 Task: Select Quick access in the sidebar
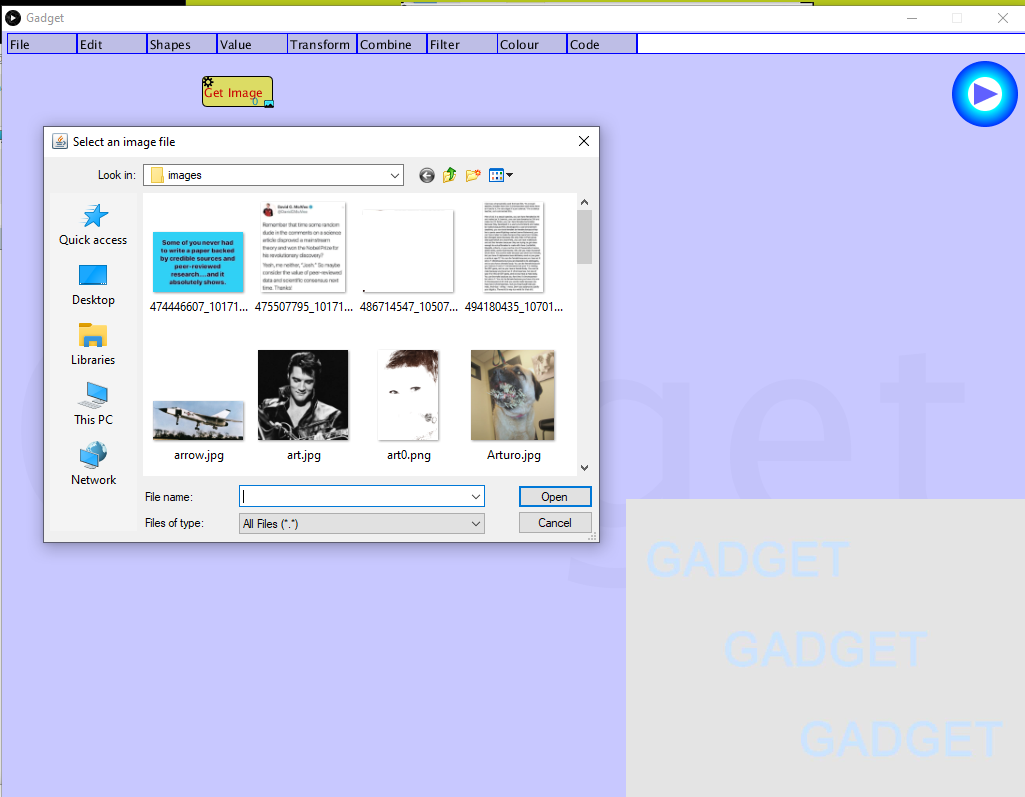(x=93, y=224)
